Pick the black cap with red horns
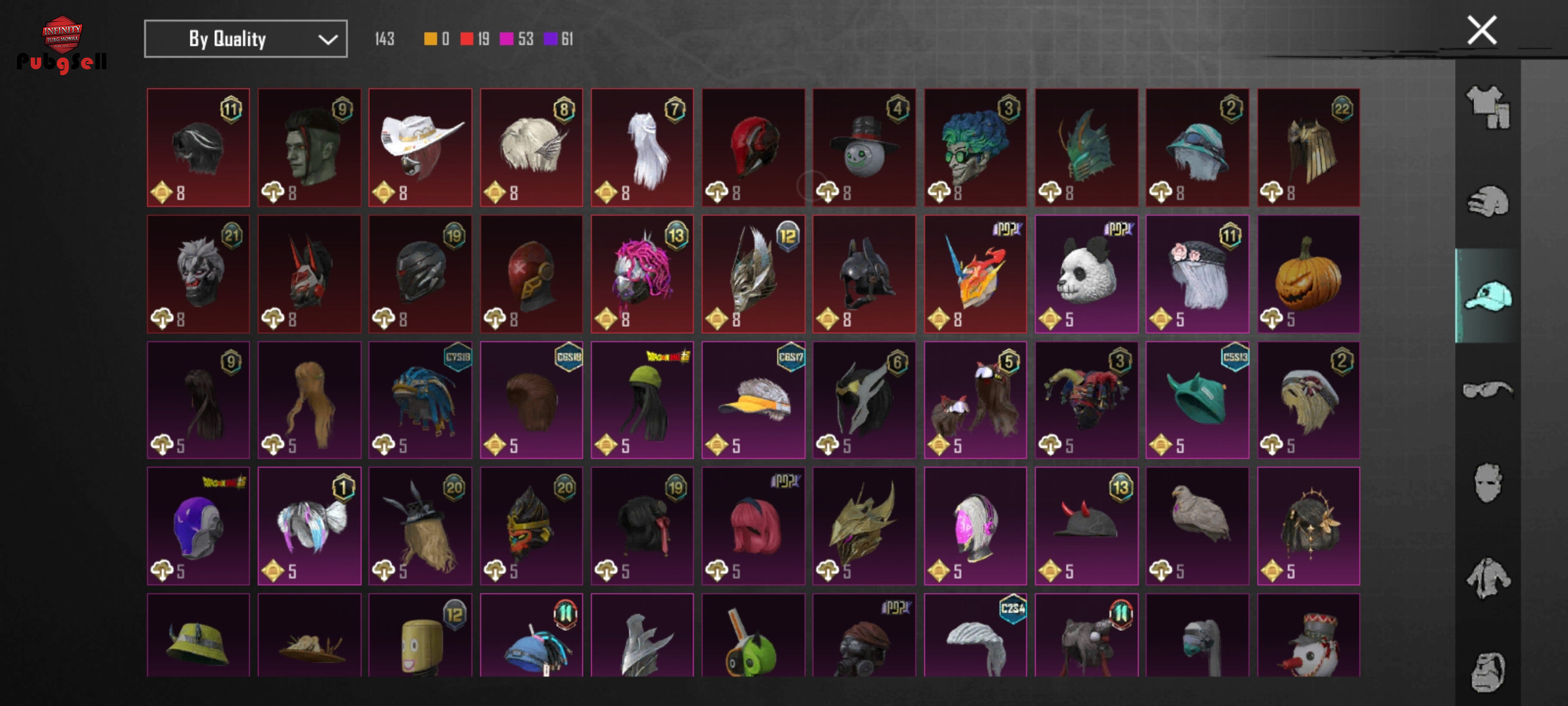 [1086, 526]
